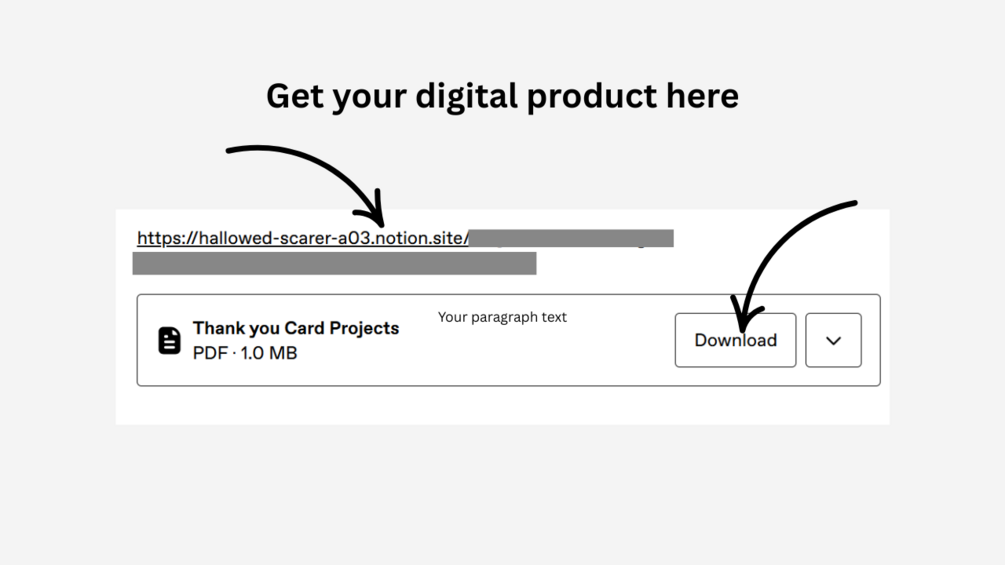Screen dimensions: 1005x565
Task: Click the gray redaction bar after the URL
Action: pos(572,238)
